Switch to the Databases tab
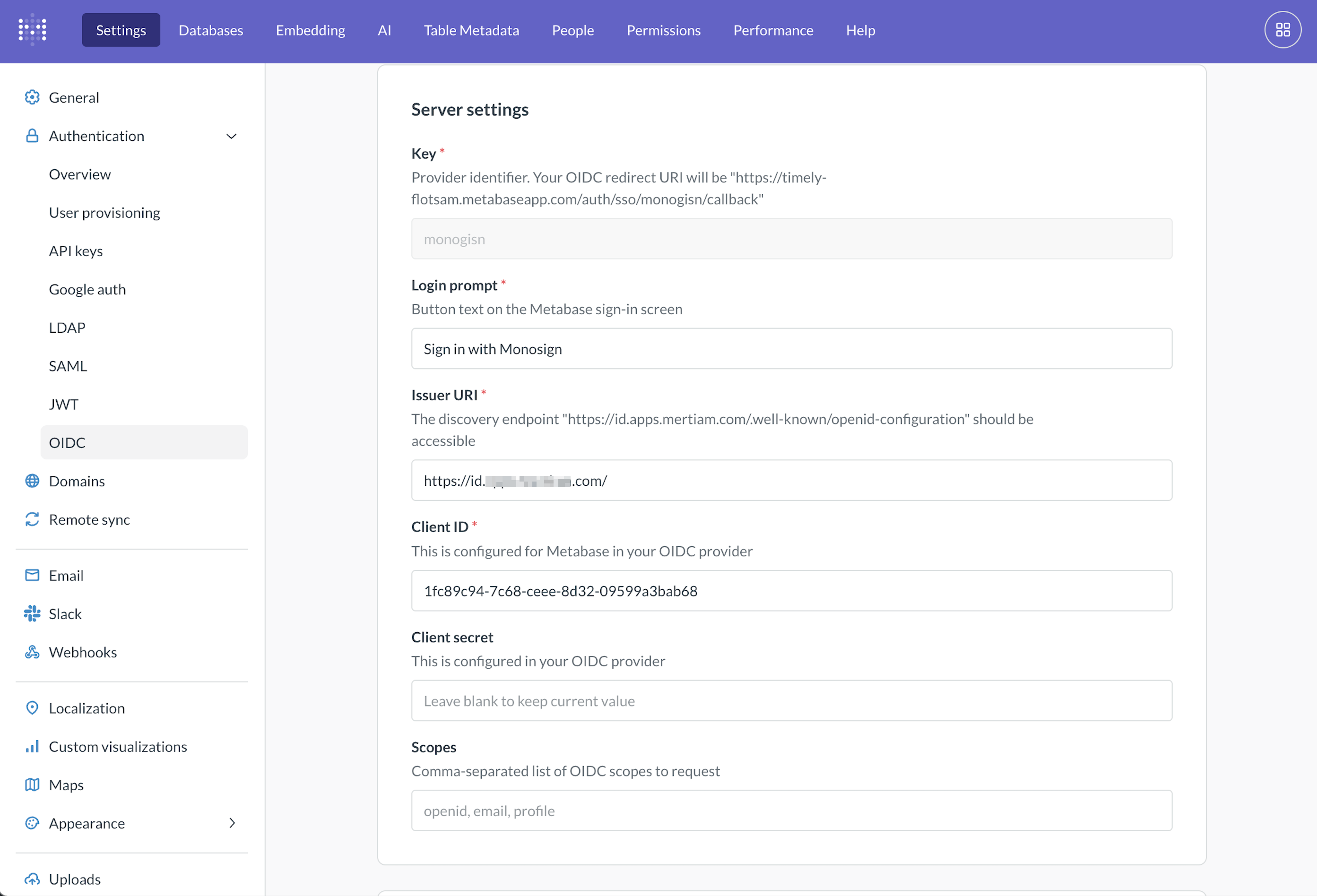The width and height of the screenshot is (1317, 896). point(211,30)
